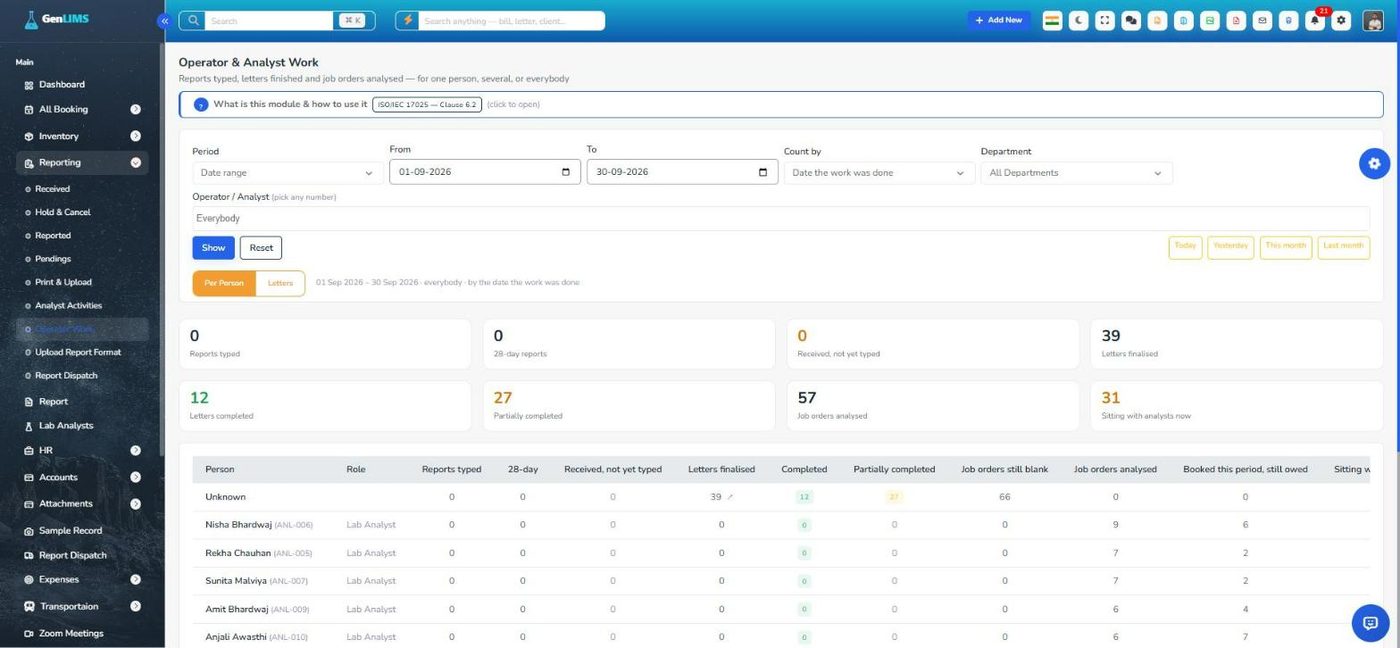Image resolution: width=1400 pixels, height=648 pixels.
Task: Select the Per Person tab
Action: click(224, 283)
